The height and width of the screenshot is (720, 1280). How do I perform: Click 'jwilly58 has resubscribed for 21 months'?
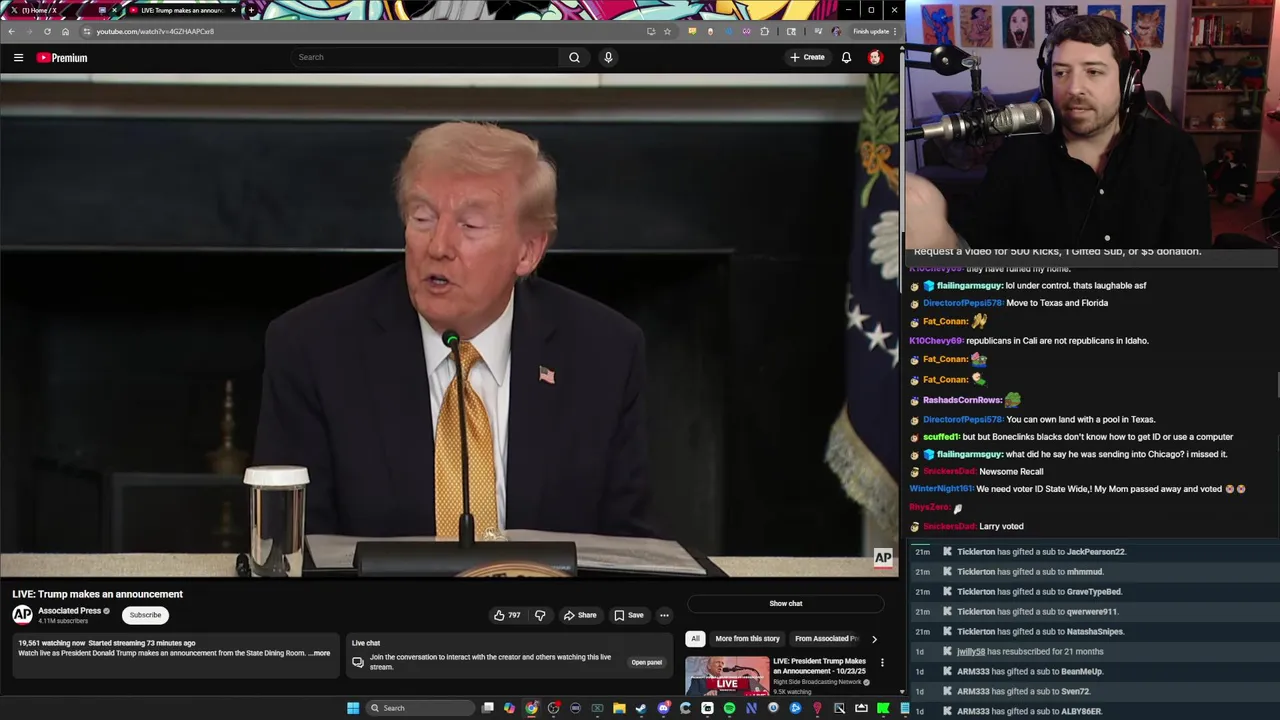pyautogui.click(x=1030, y=652)
